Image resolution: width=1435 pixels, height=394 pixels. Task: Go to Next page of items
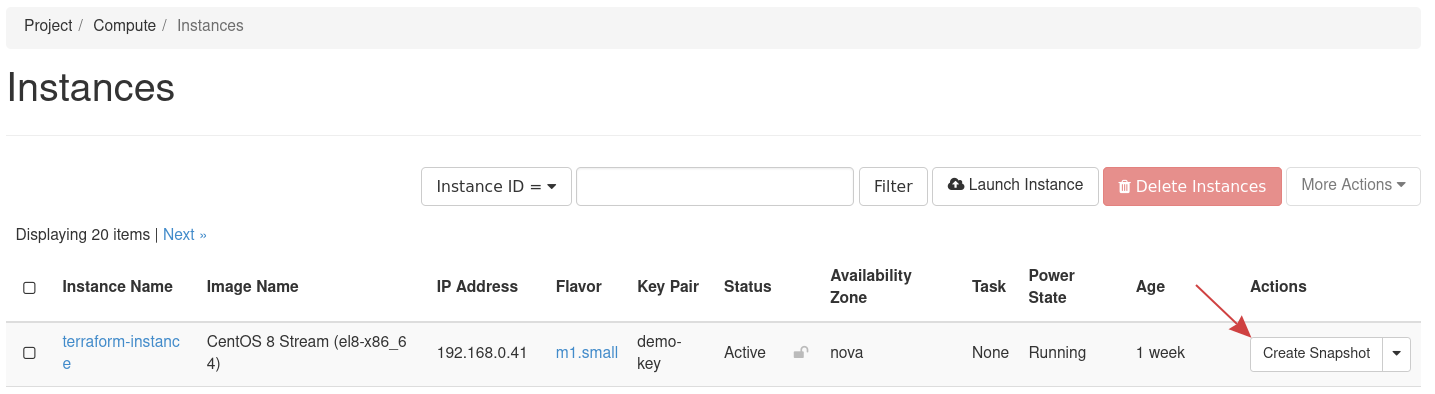(185, 235)
